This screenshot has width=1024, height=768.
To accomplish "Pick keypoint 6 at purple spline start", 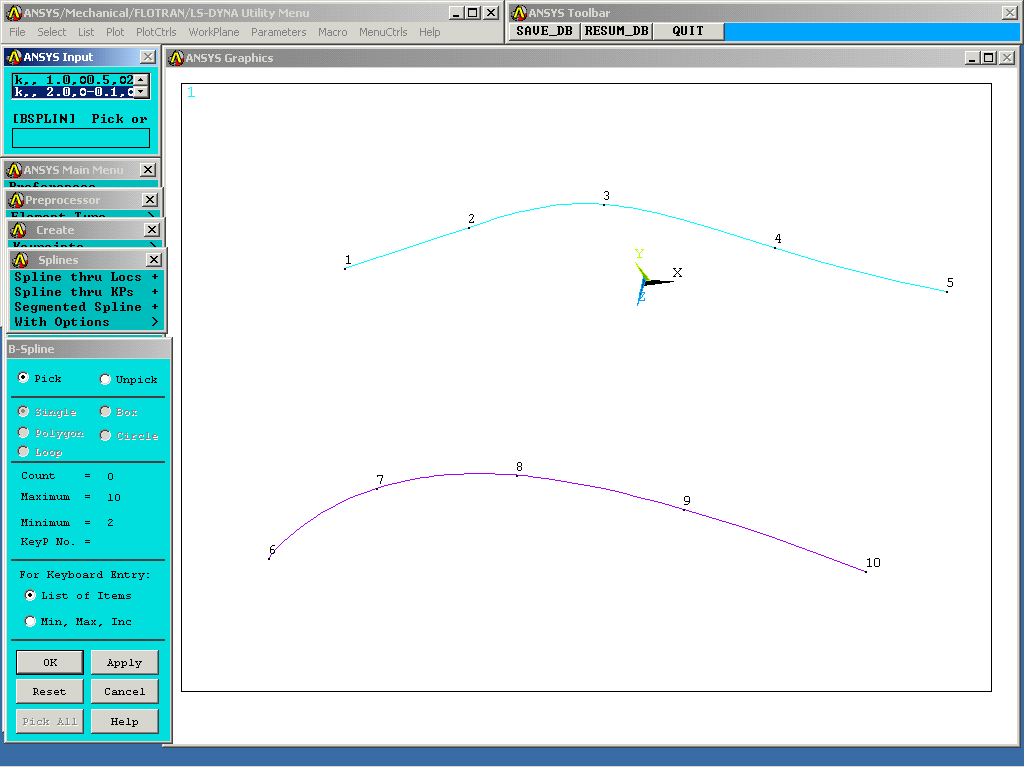I will point(269,558).
